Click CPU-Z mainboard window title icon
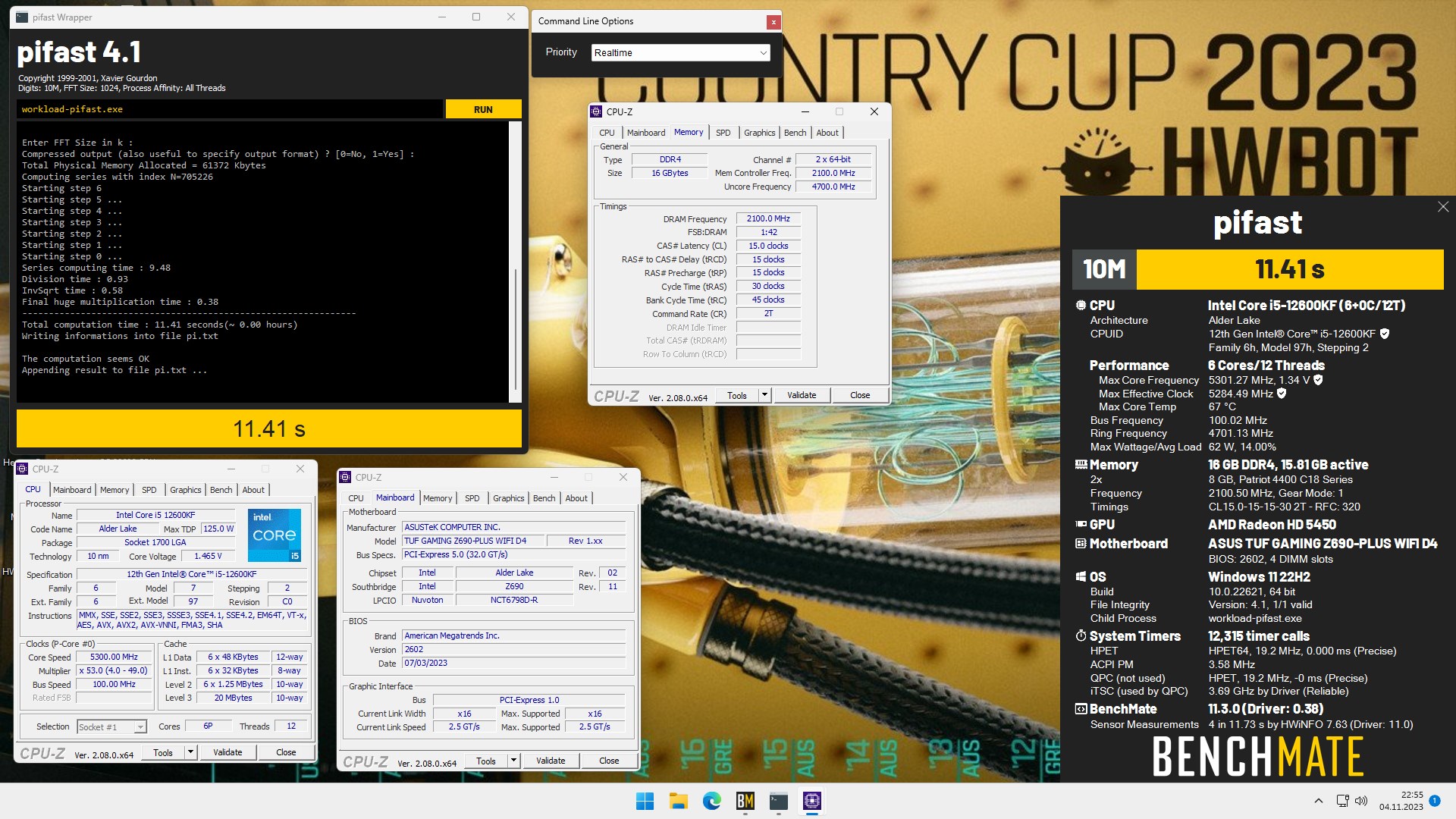Screen dimensions: 1456x819 coord(346,477)
